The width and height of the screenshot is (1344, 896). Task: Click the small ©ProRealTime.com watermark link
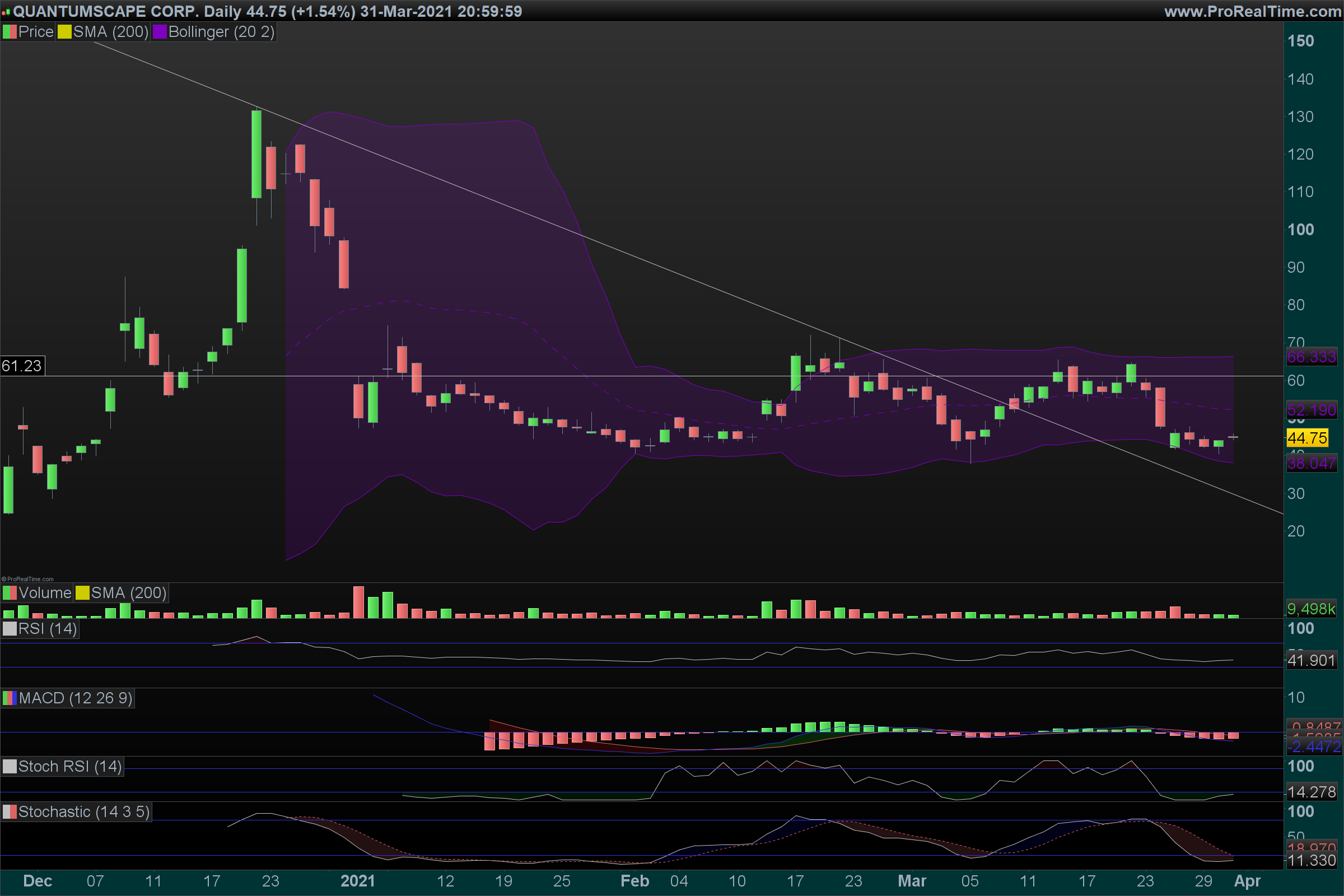[x=27, y=579]
